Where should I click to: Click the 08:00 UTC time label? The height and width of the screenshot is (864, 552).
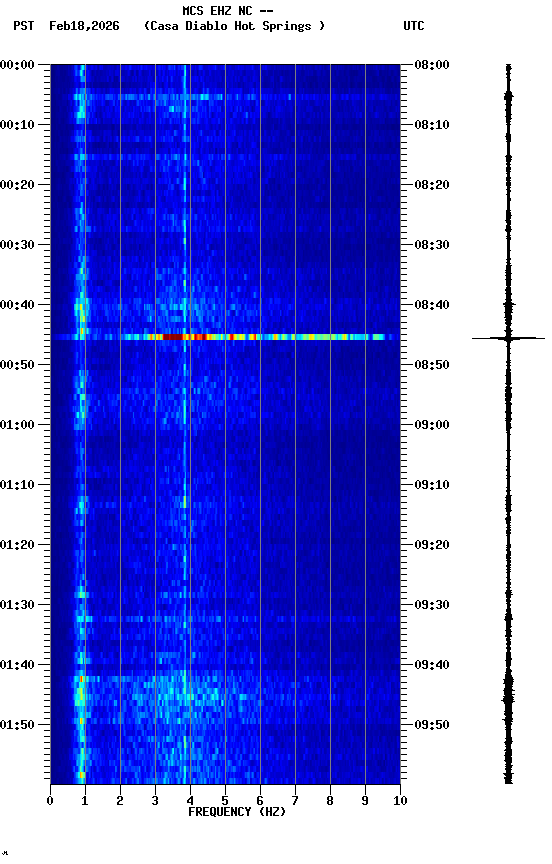tap(432, 65)
